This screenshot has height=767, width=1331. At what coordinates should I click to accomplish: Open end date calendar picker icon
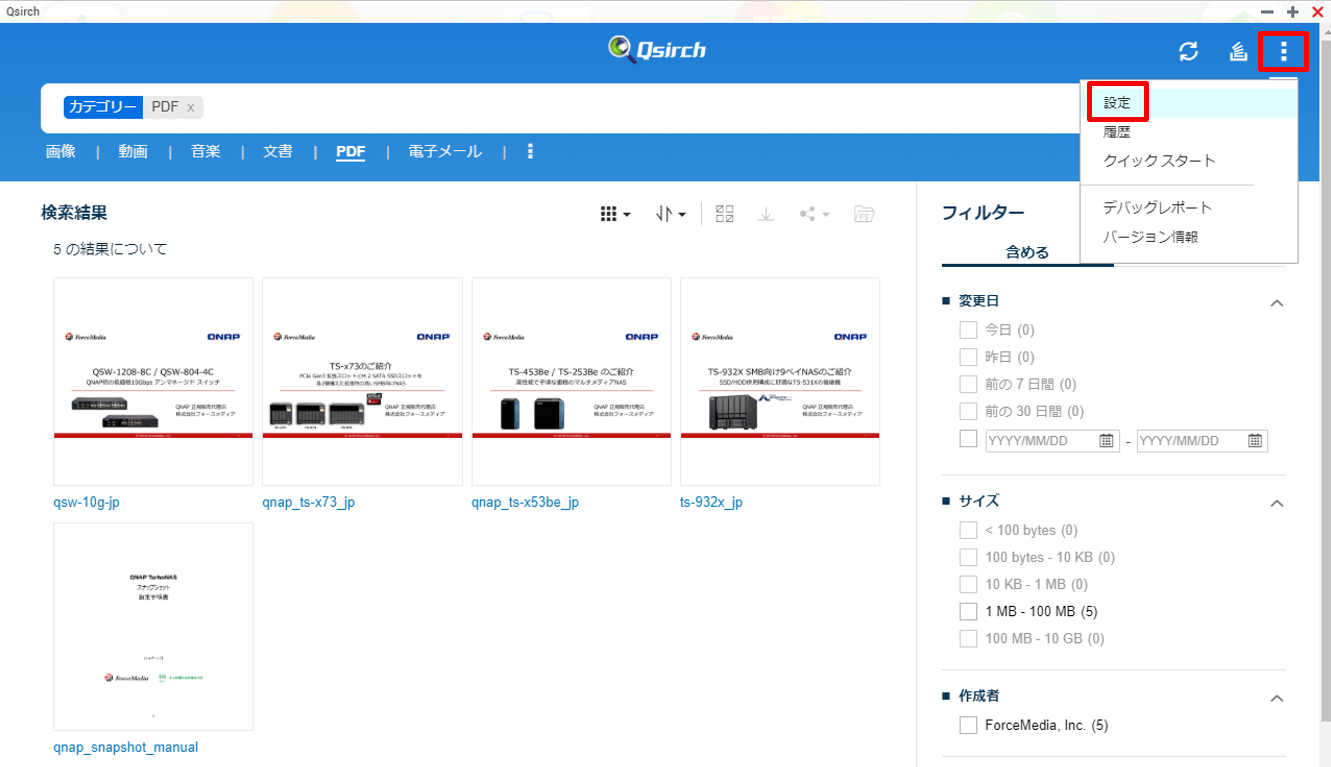click(1256, 441)
